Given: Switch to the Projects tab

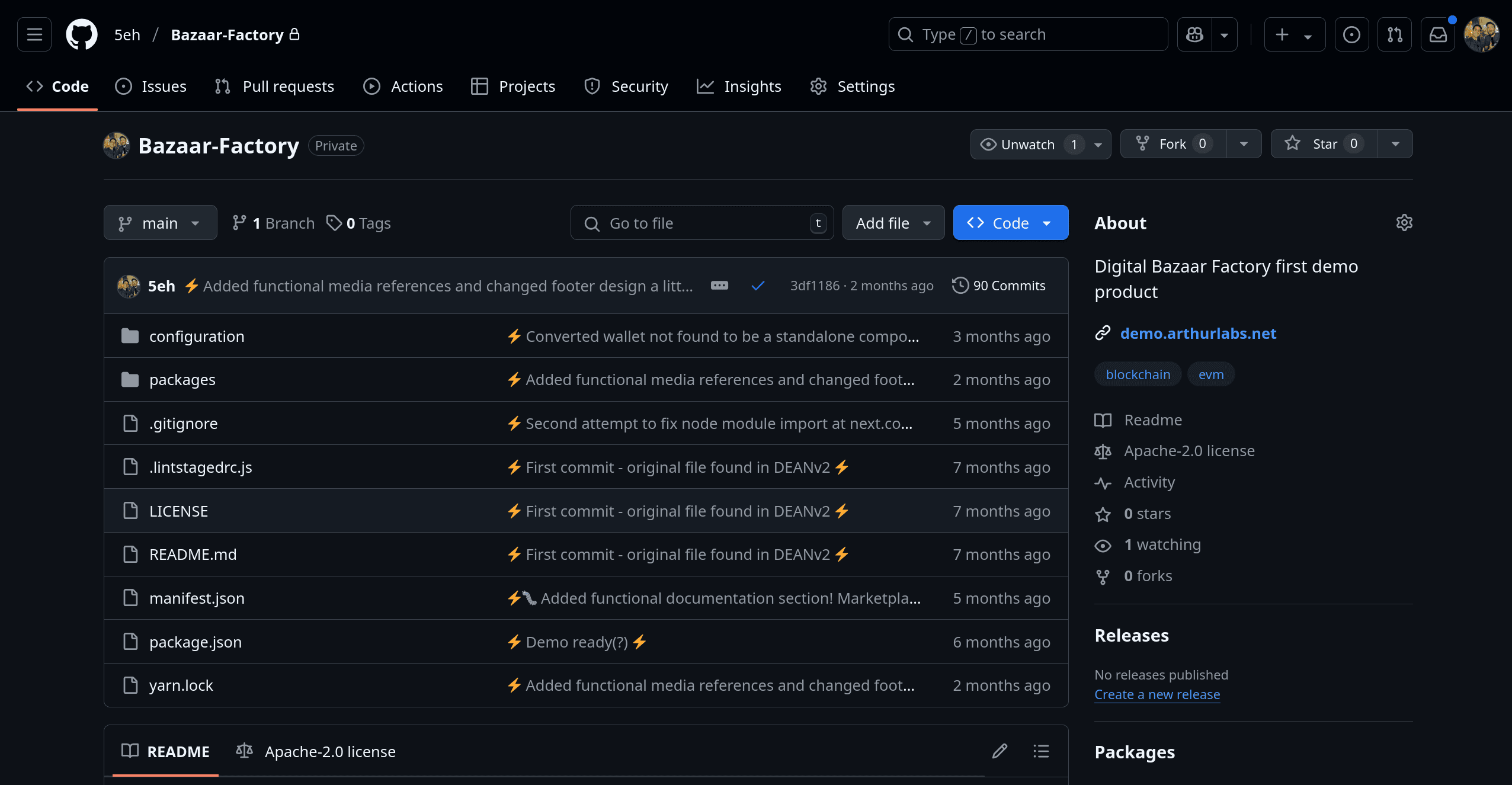Looking at the screenshot, I should click(x=513, y=86).
